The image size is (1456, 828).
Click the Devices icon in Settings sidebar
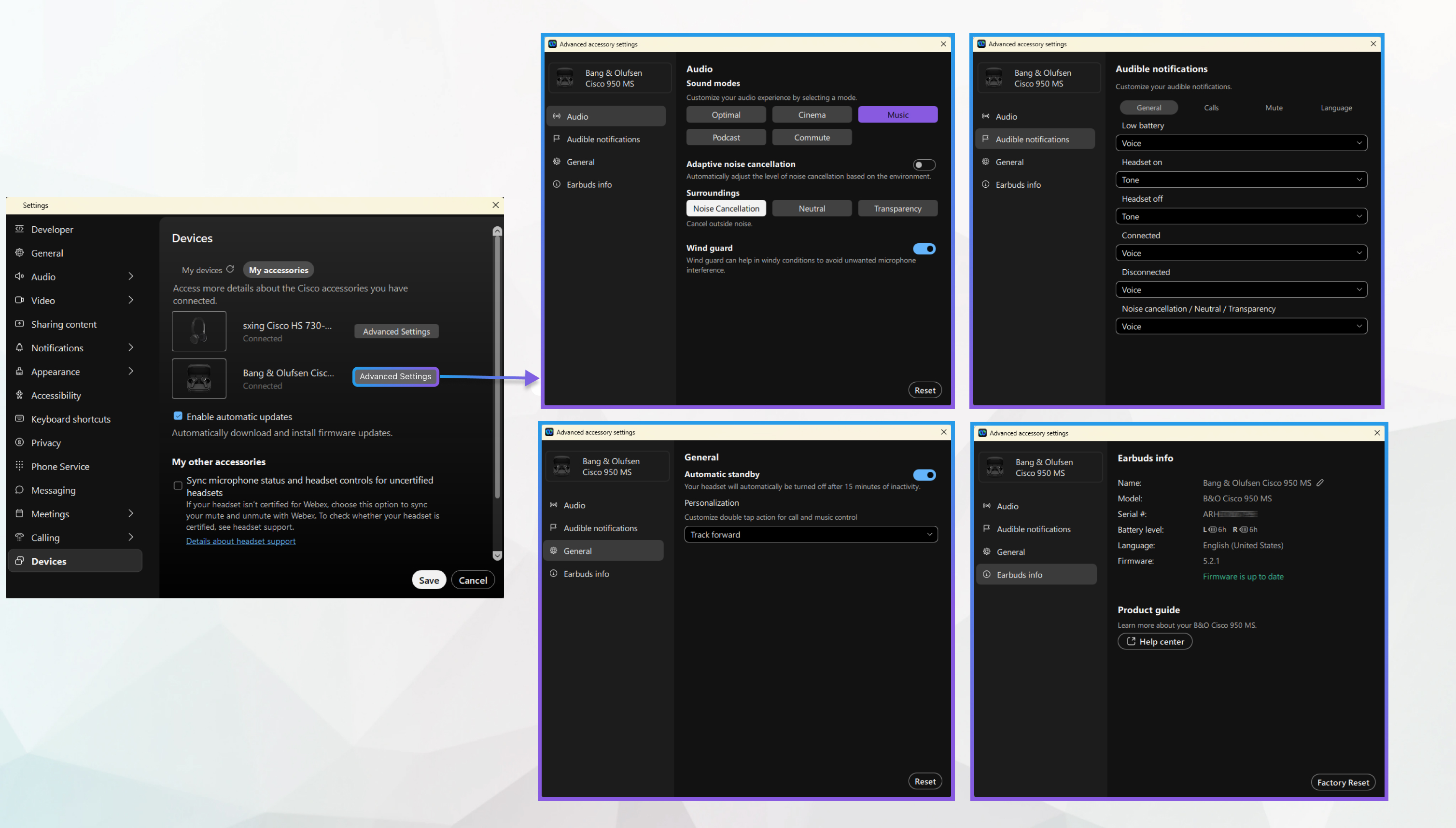coord(19,561)
